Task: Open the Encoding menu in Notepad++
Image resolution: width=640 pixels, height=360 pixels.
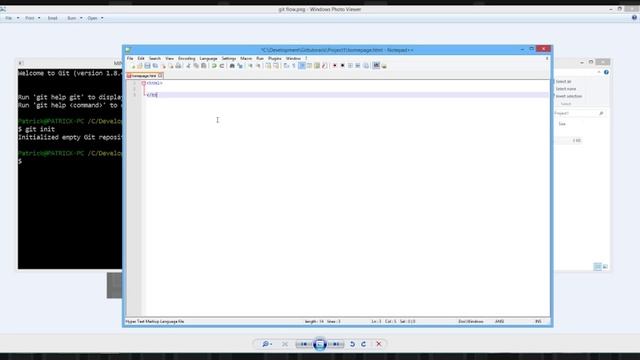Action: pyautogui.click(x=187, y=58)
